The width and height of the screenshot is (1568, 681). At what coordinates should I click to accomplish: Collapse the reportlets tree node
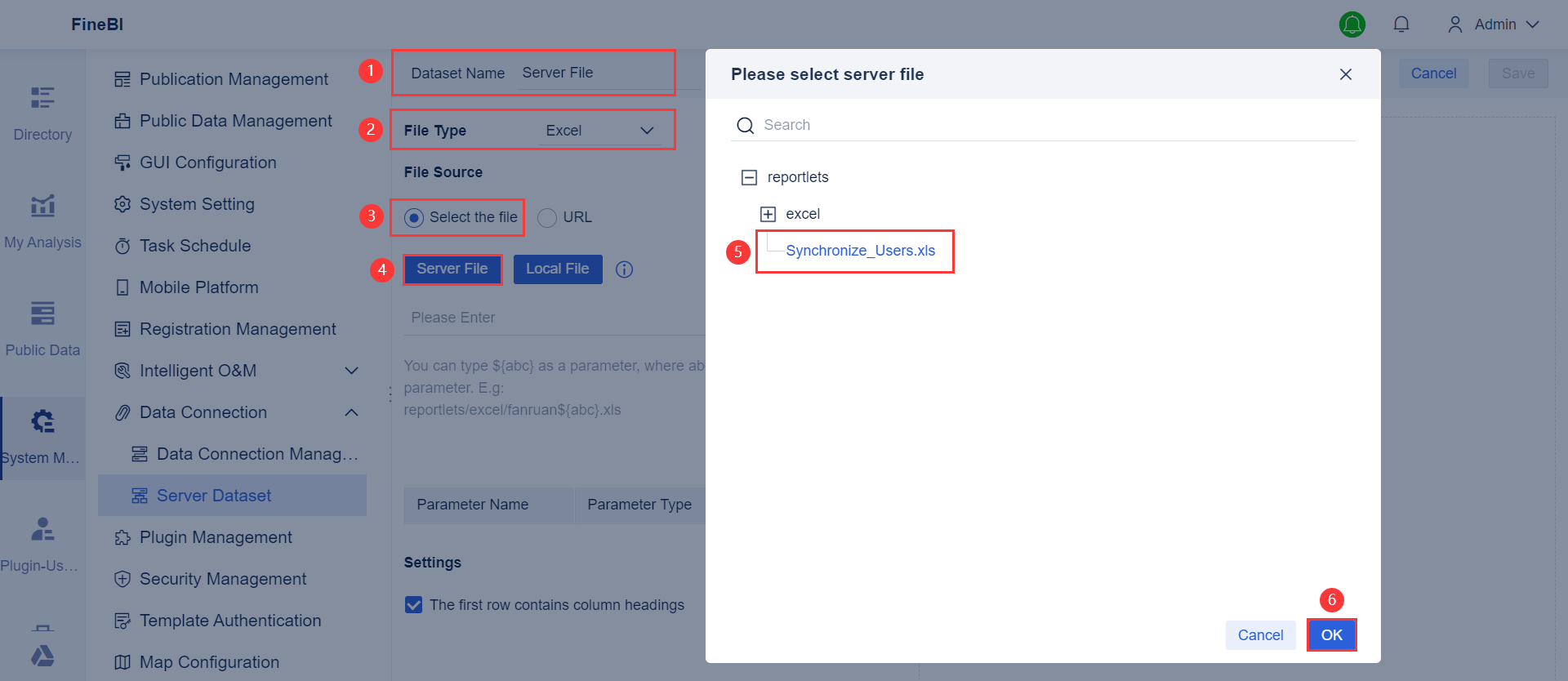tap(749, 177)
